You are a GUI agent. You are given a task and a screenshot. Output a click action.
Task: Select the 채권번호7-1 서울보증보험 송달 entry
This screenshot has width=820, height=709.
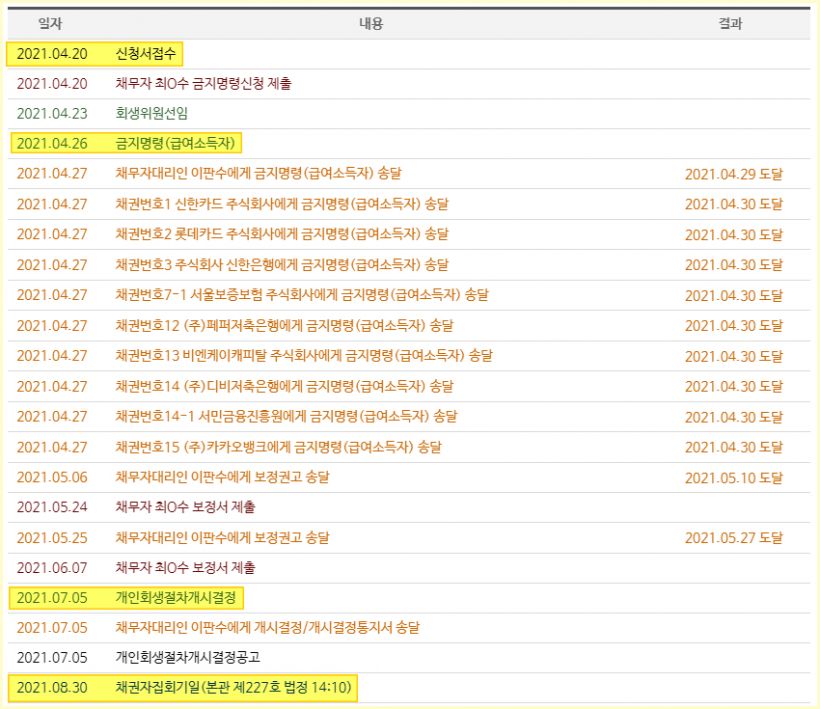302,295
